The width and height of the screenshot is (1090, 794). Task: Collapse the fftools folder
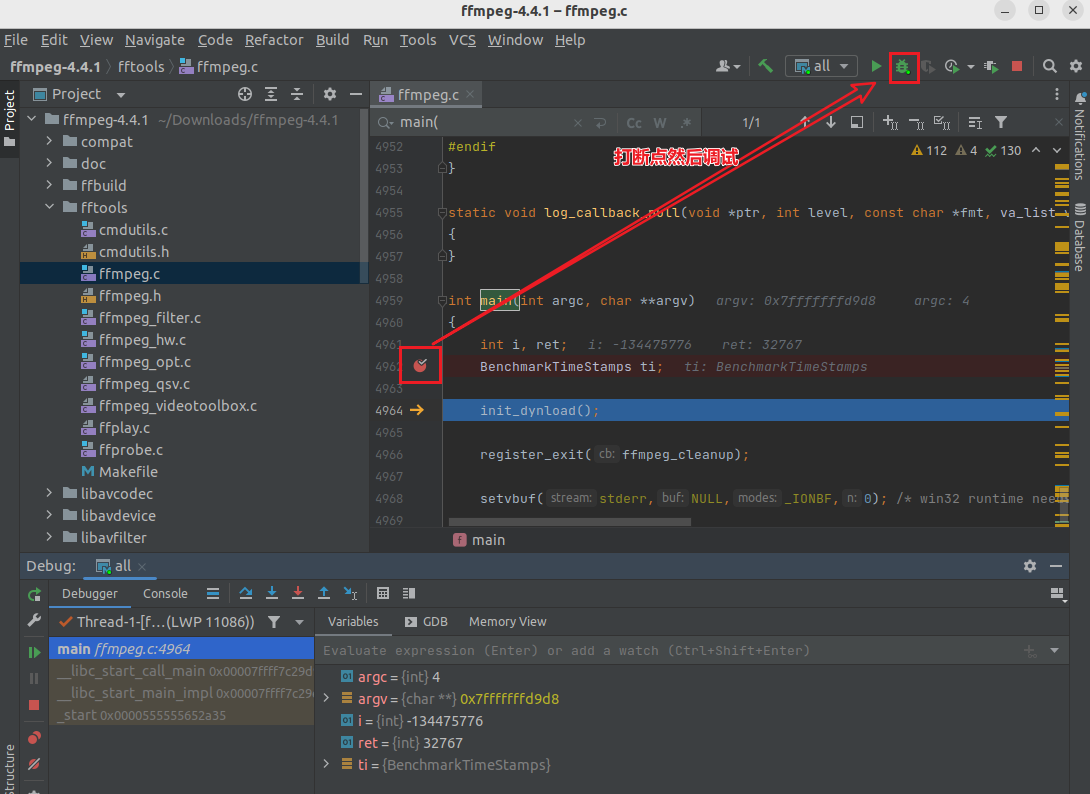(49, 207)
